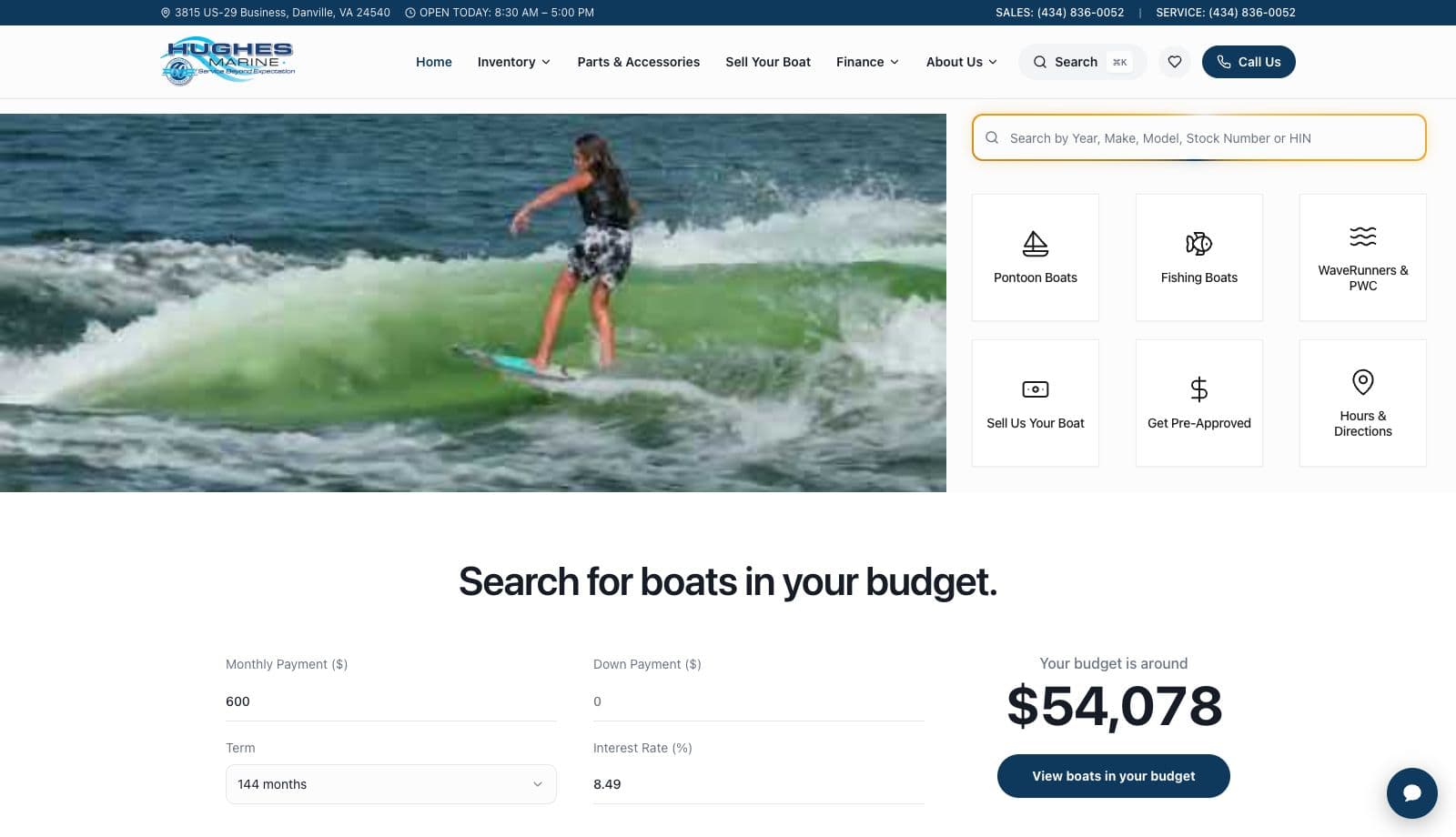Click the Get Pre-Approved dollar icon
1456x837 pixels.
pyautogui.click(x=1199, y=389)
